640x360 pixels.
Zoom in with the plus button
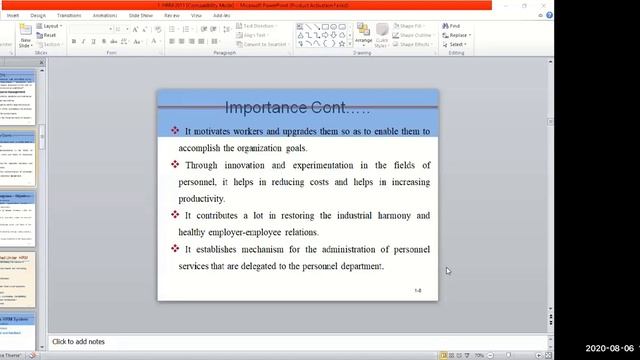[x=539, y=356]
